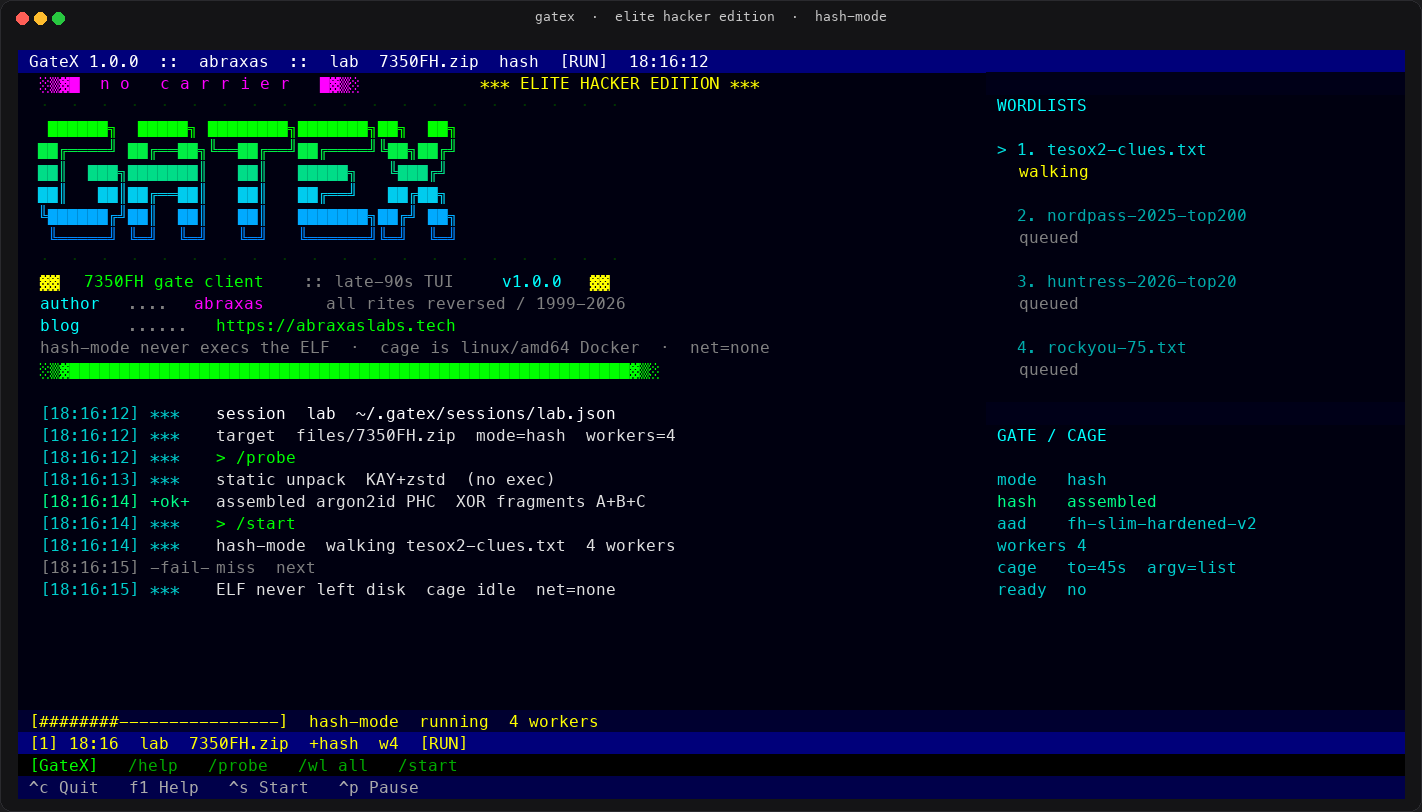Open the abraxaslabs.tech blog link
The width and height of the screenshot is (1422, 812).
pyautogui.click(x=335, y=326)
